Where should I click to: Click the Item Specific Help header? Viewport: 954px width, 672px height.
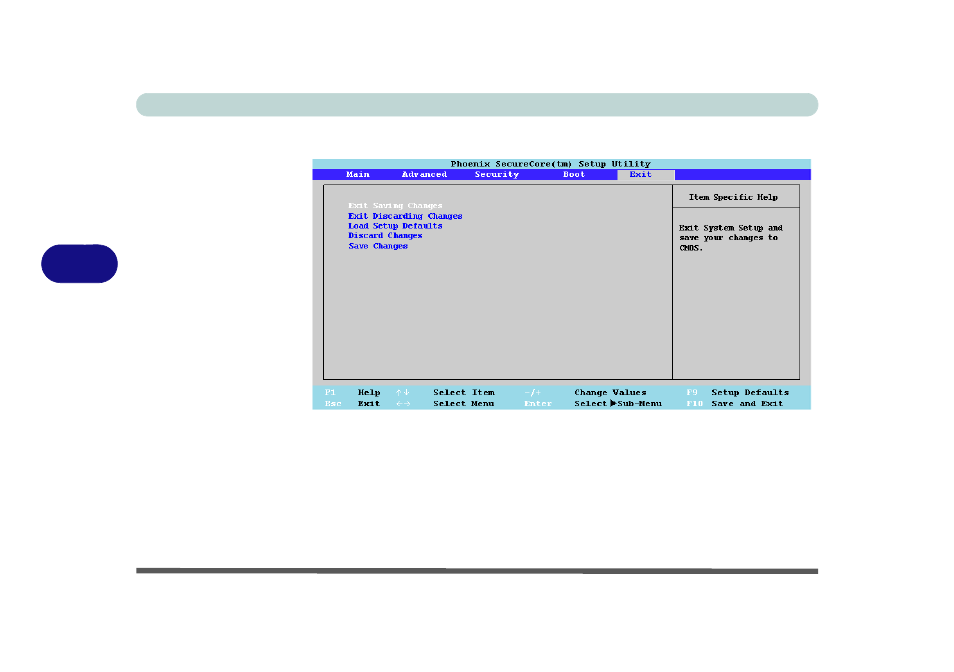click(x=733, y=197)
